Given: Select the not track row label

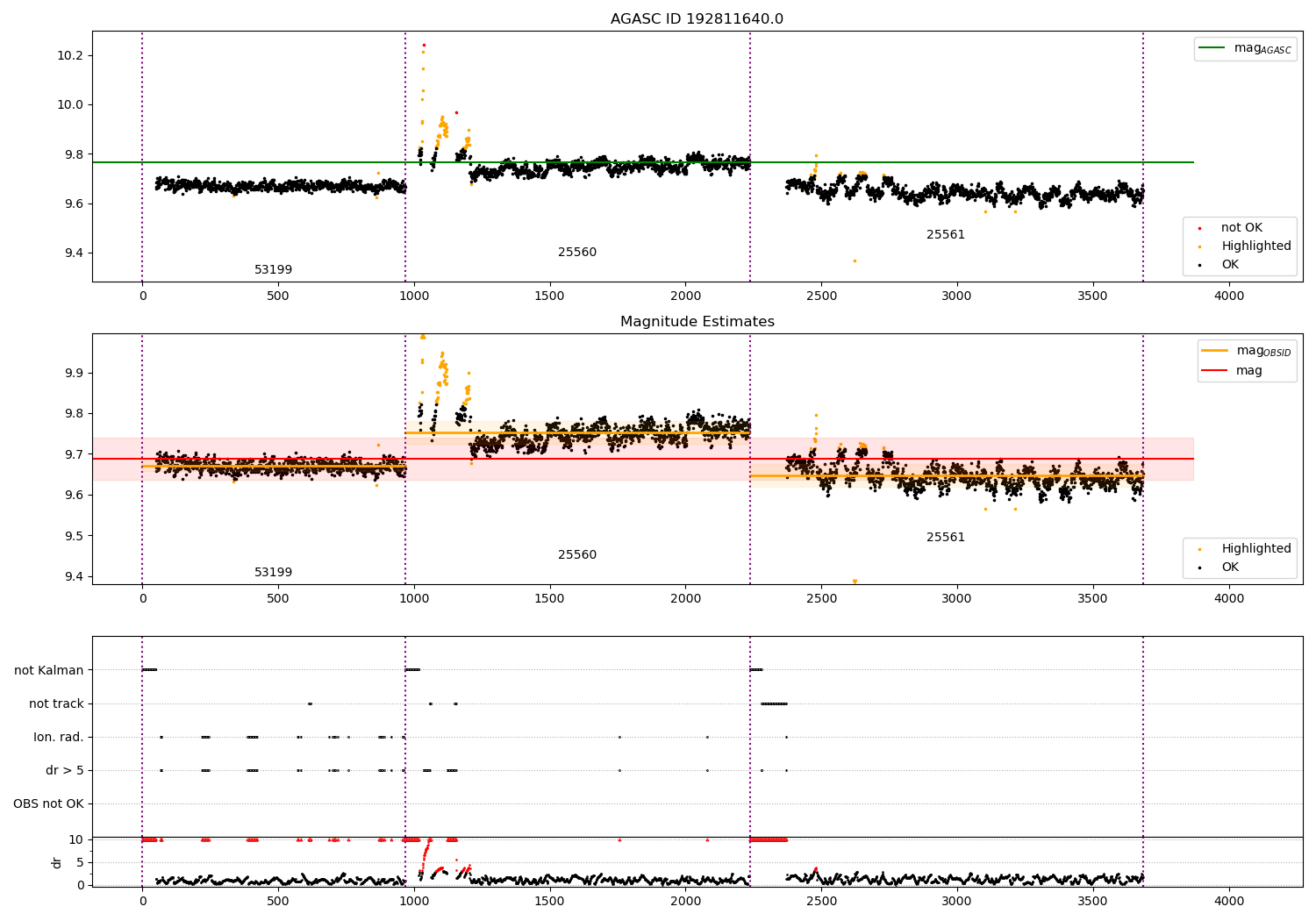Looking at the screenshot, I should (x=56, y=704).
